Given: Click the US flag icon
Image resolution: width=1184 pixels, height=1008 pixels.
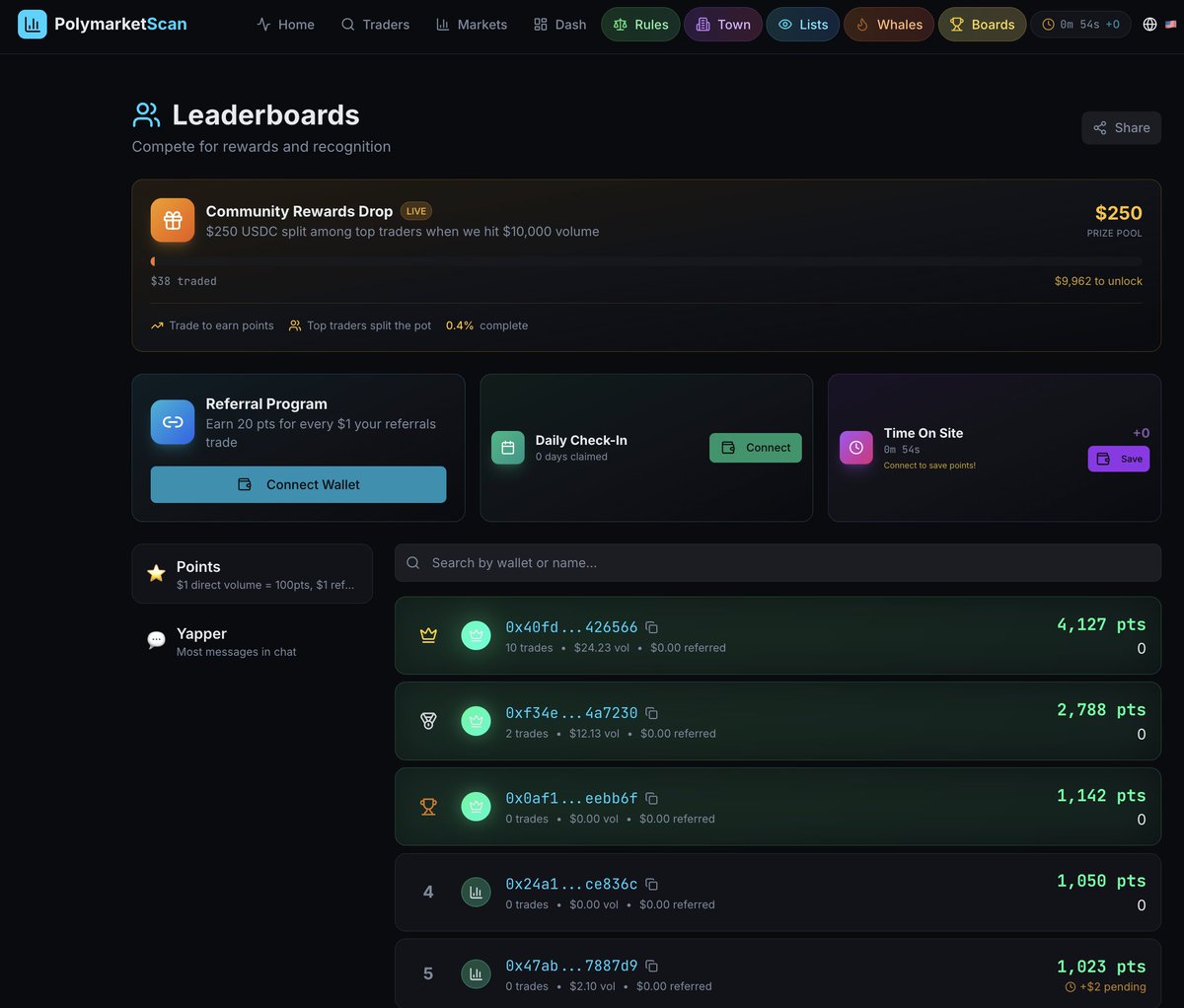Looking at the screenshot, I should pos(1171,25).
